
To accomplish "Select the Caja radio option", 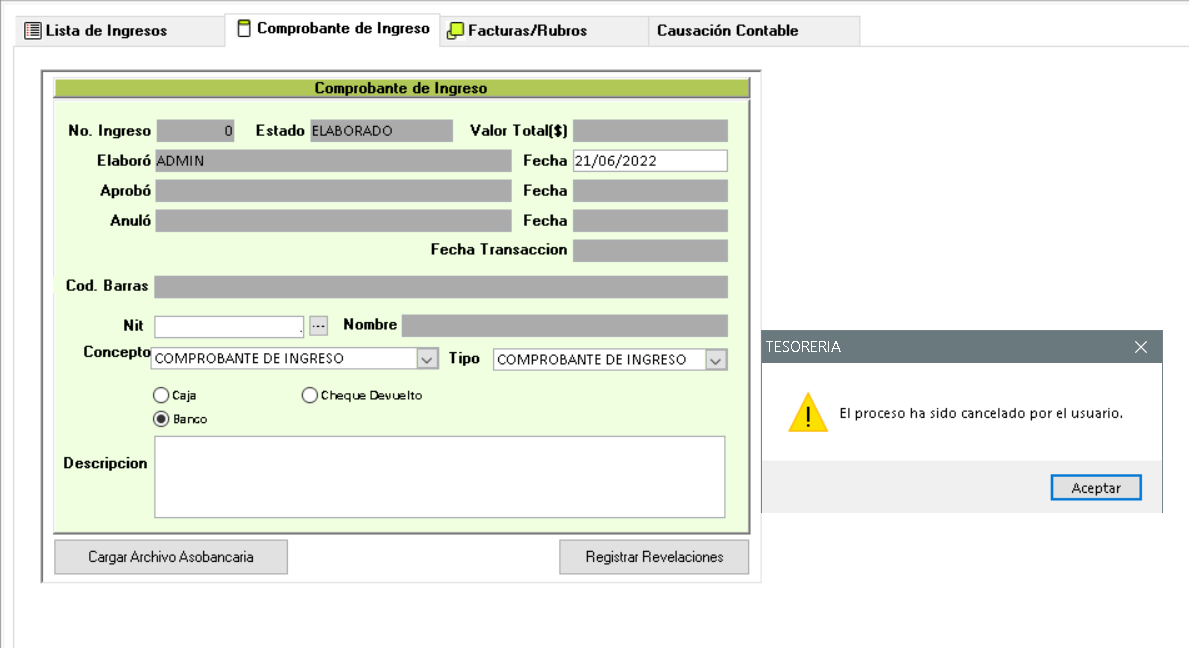I will 160,395.
